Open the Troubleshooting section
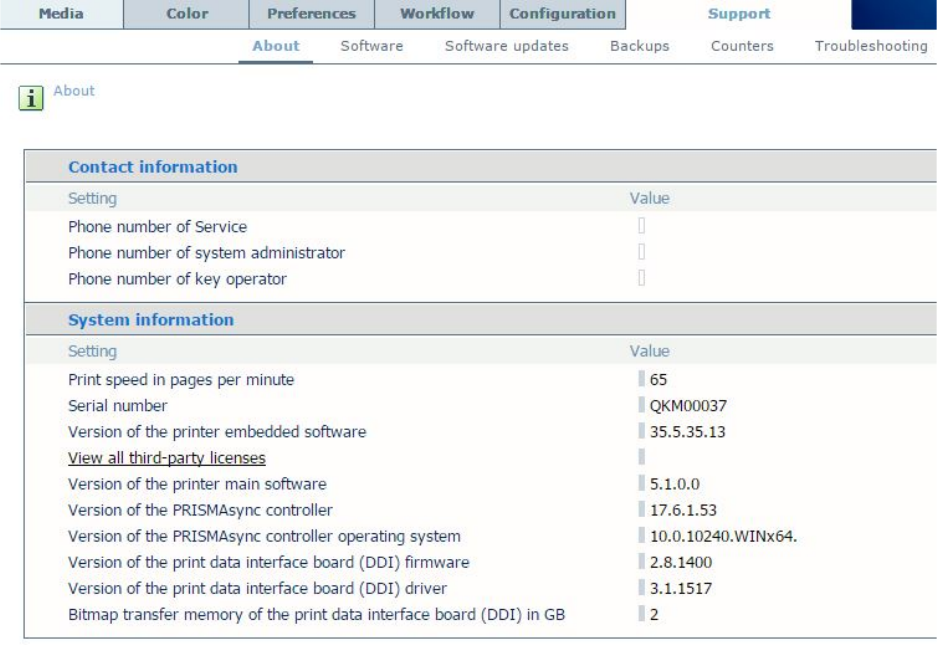This screenshot has width=937, height=645. click(870, 46)
